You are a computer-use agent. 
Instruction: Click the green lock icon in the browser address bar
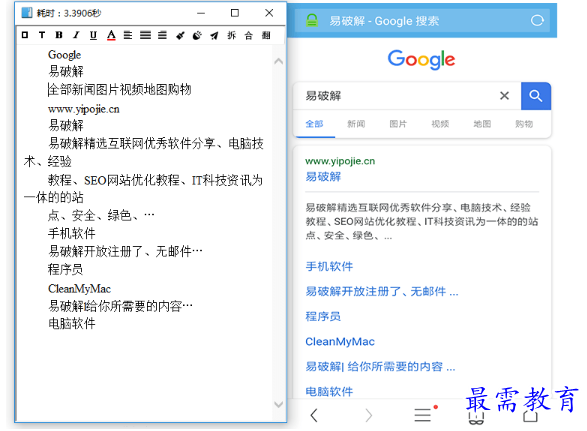312,20
